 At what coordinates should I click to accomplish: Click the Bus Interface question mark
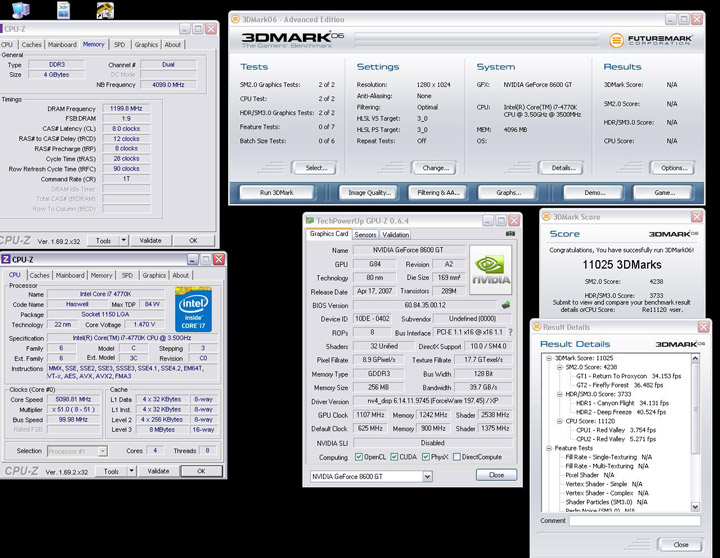point(510,332)
